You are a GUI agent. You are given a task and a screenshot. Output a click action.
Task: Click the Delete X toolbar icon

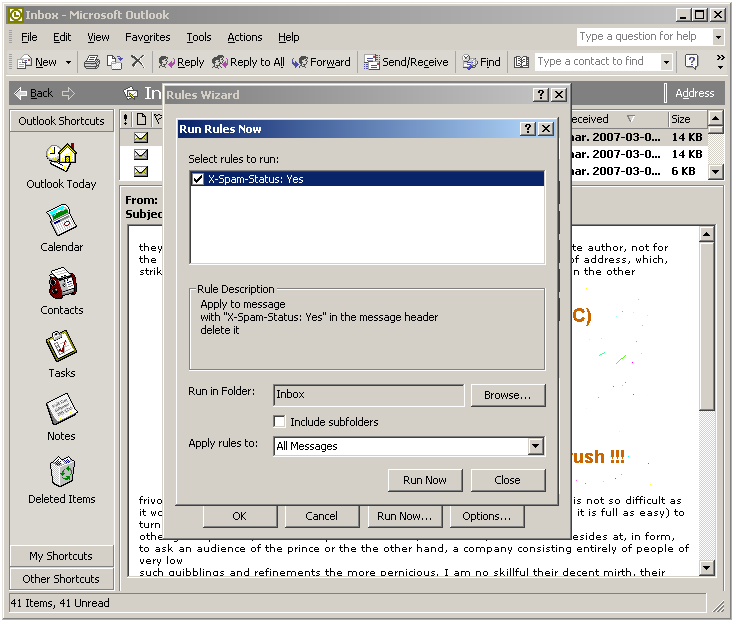[137, 61]
